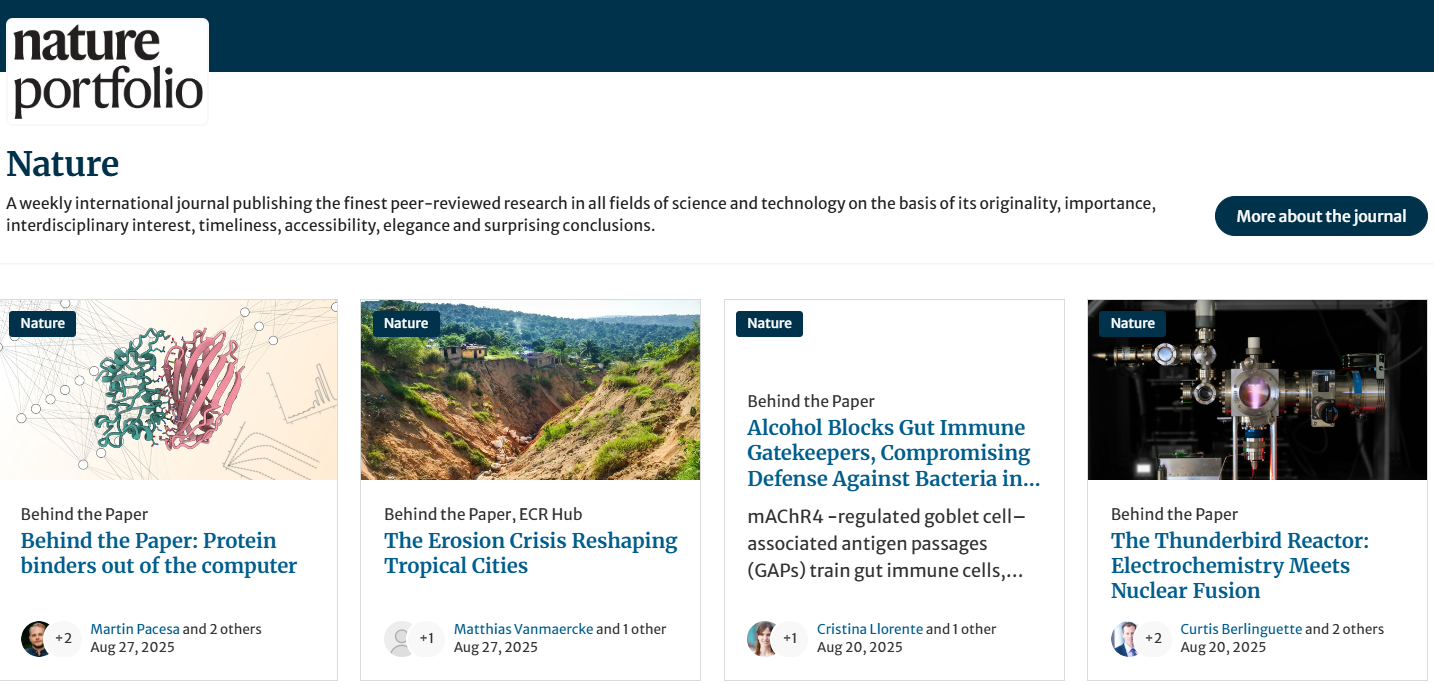
Task: Click the Nature tag on the alcohol article card
Action: 769,323
